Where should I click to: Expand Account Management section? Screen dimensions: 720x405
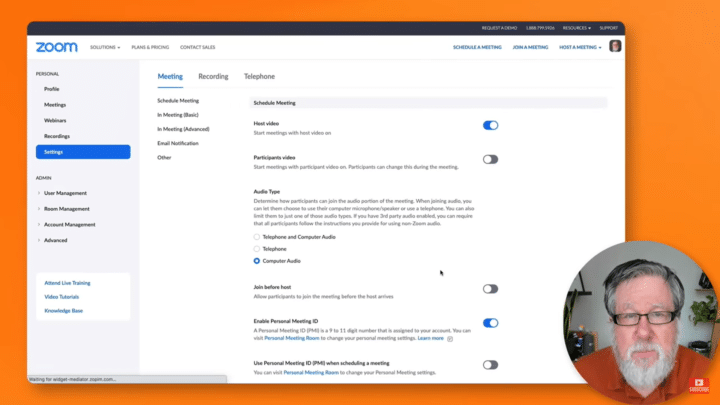69,225
